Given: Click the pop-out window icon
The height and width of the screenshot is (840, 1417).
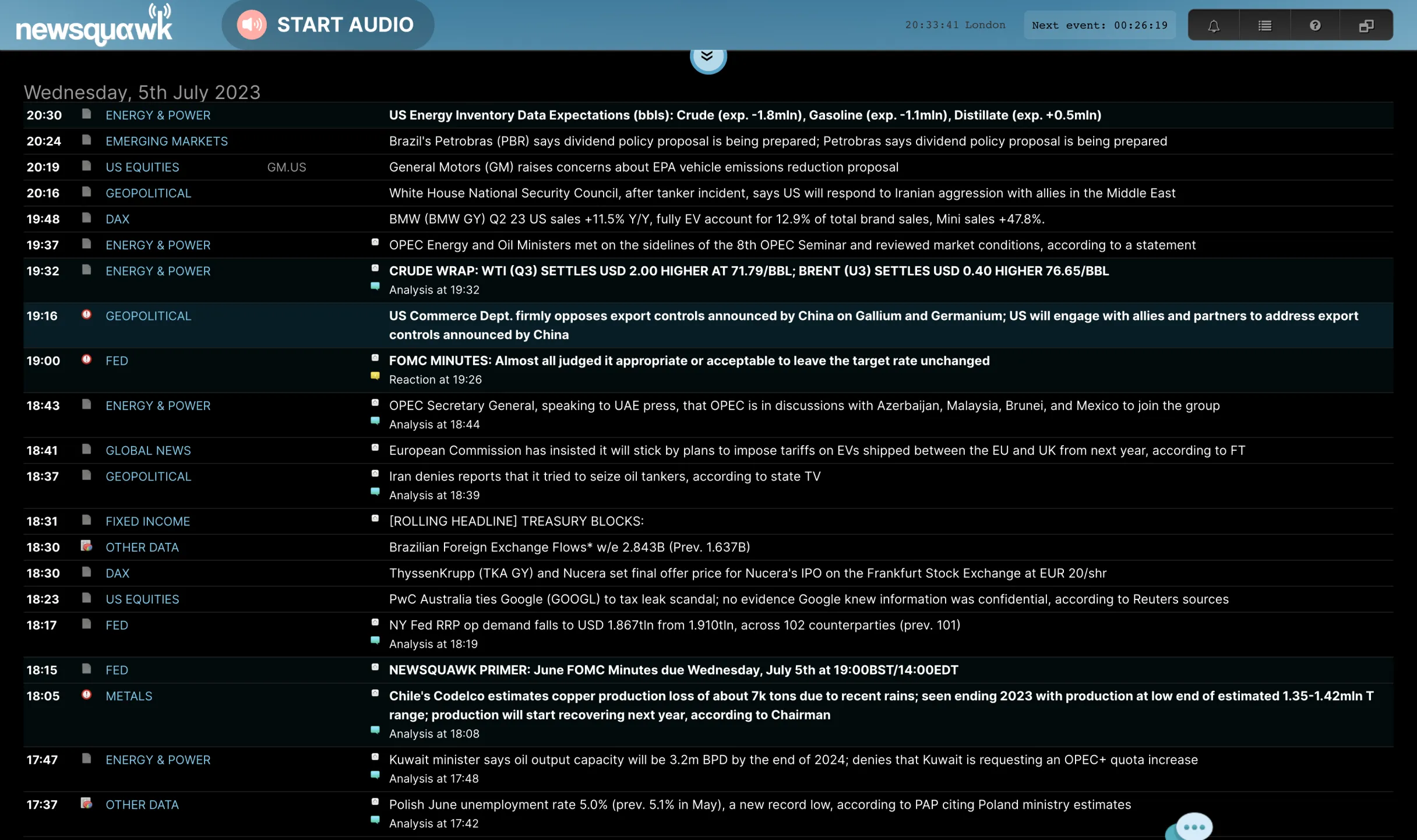Looking at the screenshot, I should point(1366,26).
